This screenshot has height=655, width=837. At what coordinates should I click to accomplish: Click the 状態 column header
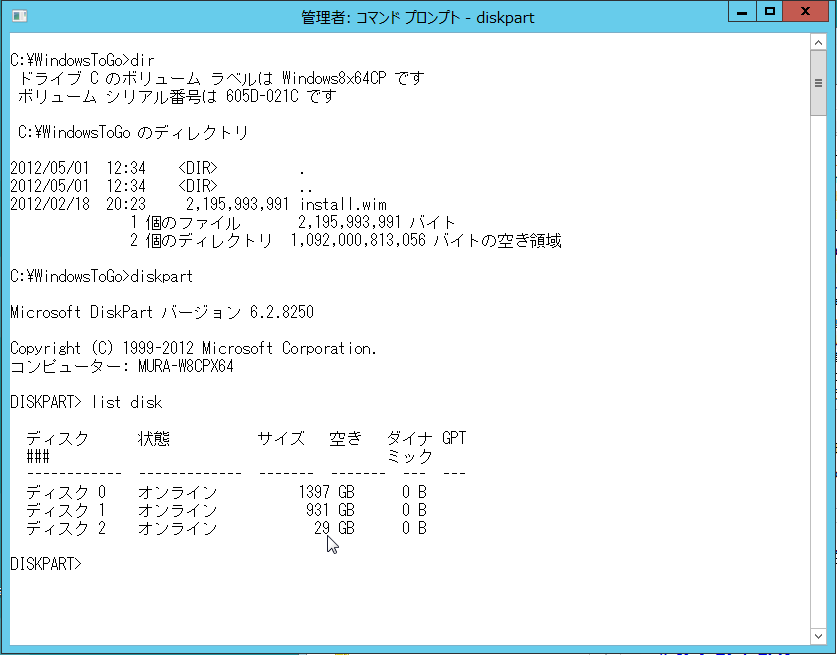tap(154, 438)
